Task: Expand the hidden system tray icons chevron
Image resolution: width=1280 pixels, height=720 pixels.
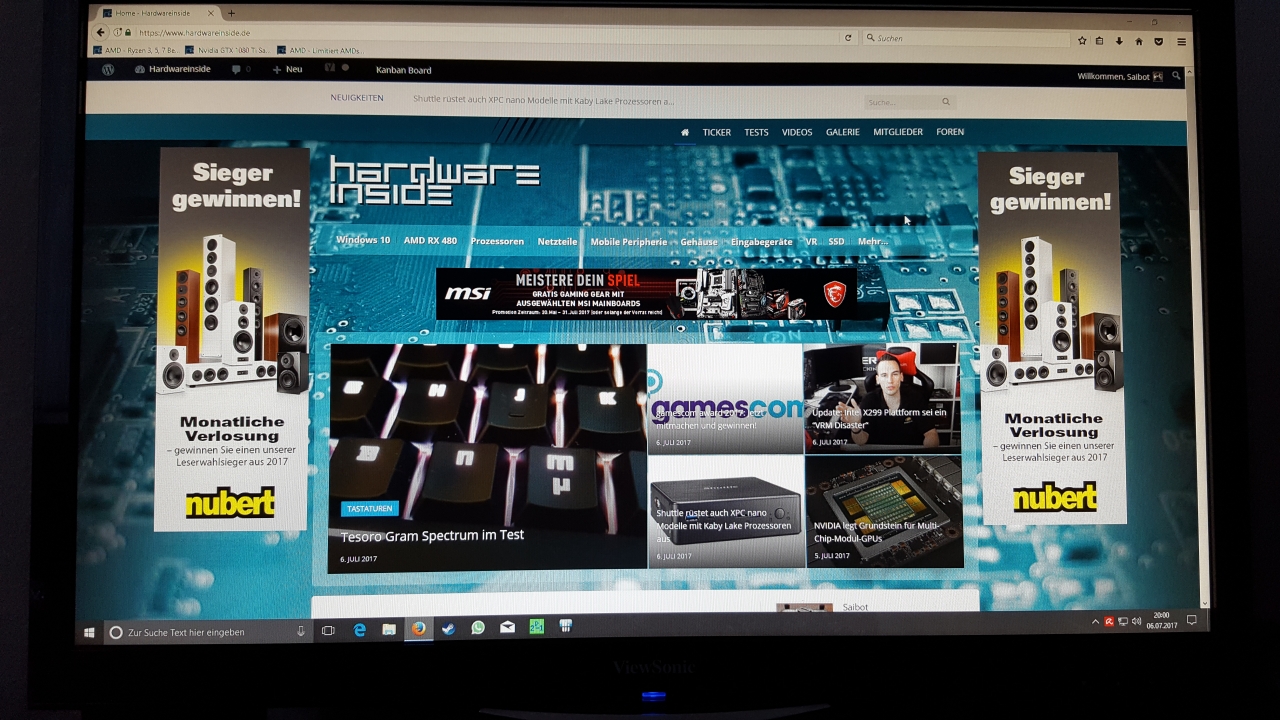Action: coord(1095,622)
